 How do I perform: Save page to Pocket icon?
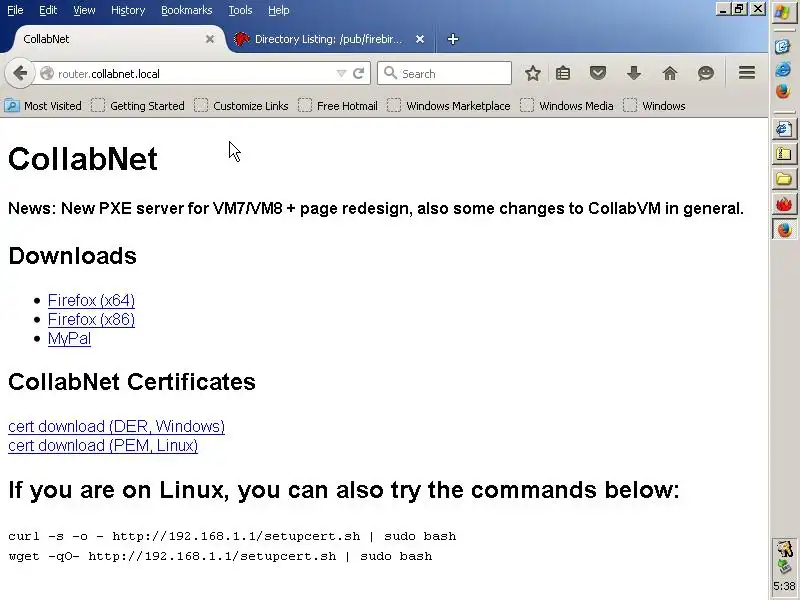point(598,73)
